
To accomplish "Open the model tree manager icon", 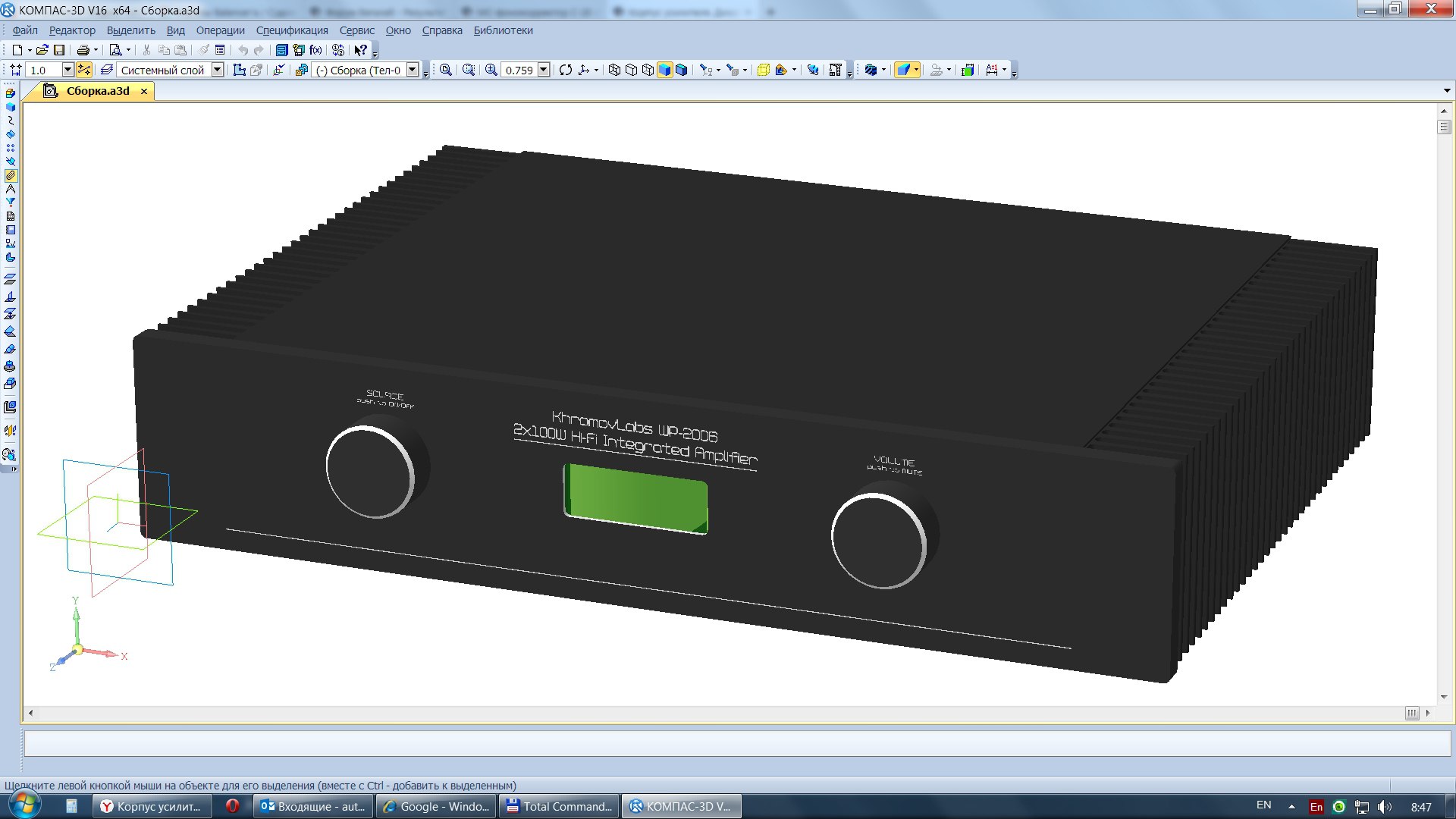I will (281, 50).
